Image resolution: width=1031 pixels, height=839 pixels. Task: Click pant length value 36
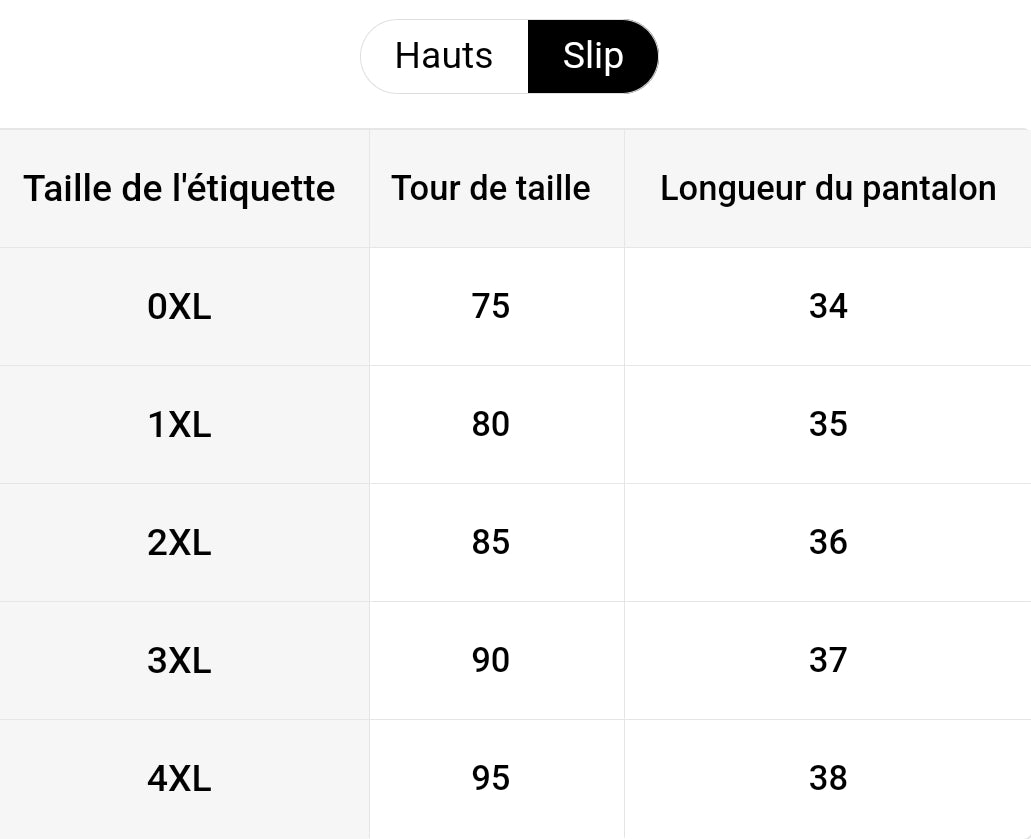click(x=828, y=542)
